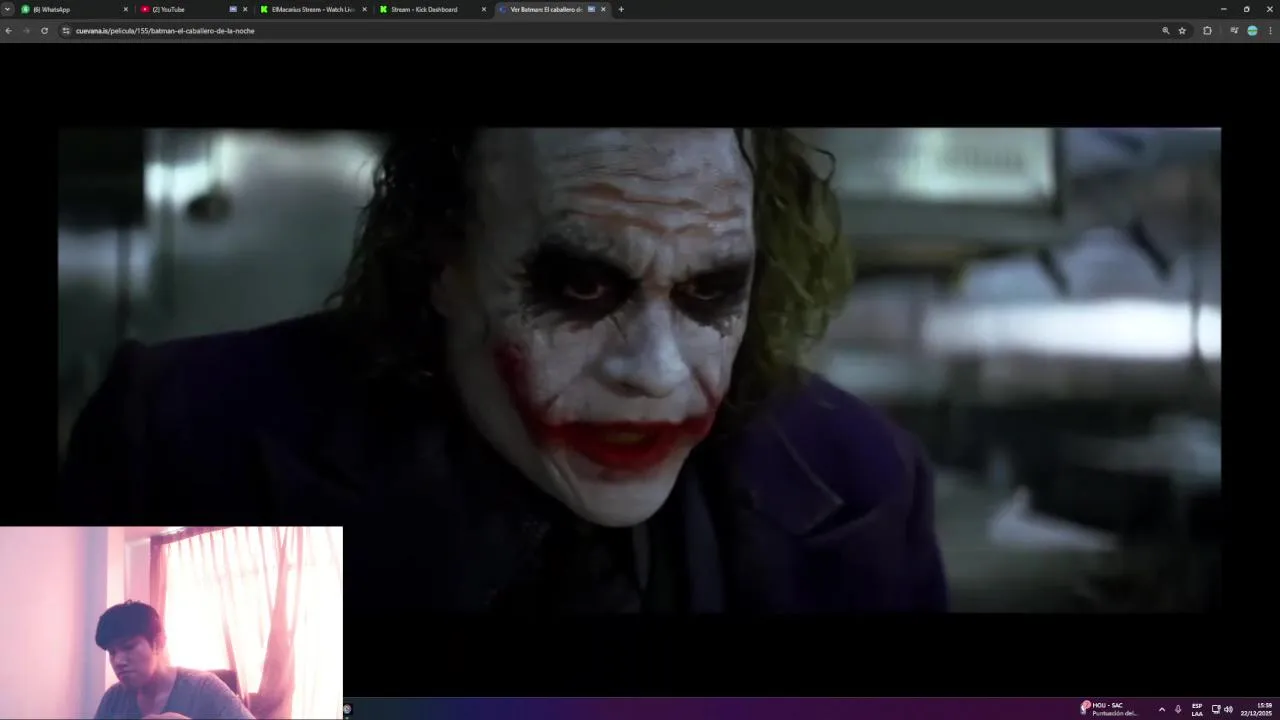Close the Batman movie tab
This screenshot has width=1280, height=720.
(x=603, y=9)
